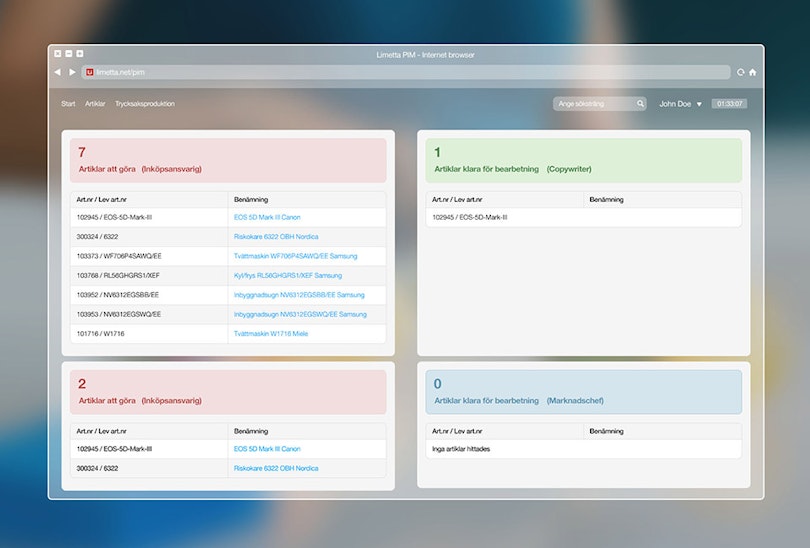Go to Trycksaksproduktion menu item
Viewport: 810px width, 548px height.
click(144, 104)
